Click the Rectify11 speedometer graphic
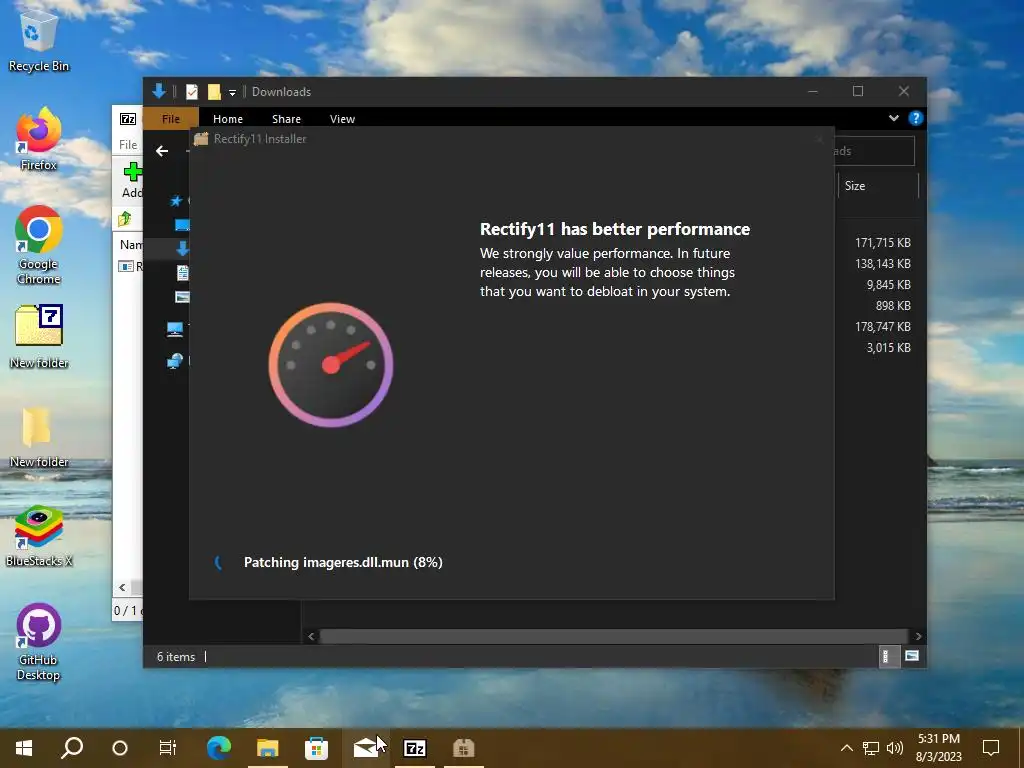Viewport: 1024px width, 768px height. point(330,364)
